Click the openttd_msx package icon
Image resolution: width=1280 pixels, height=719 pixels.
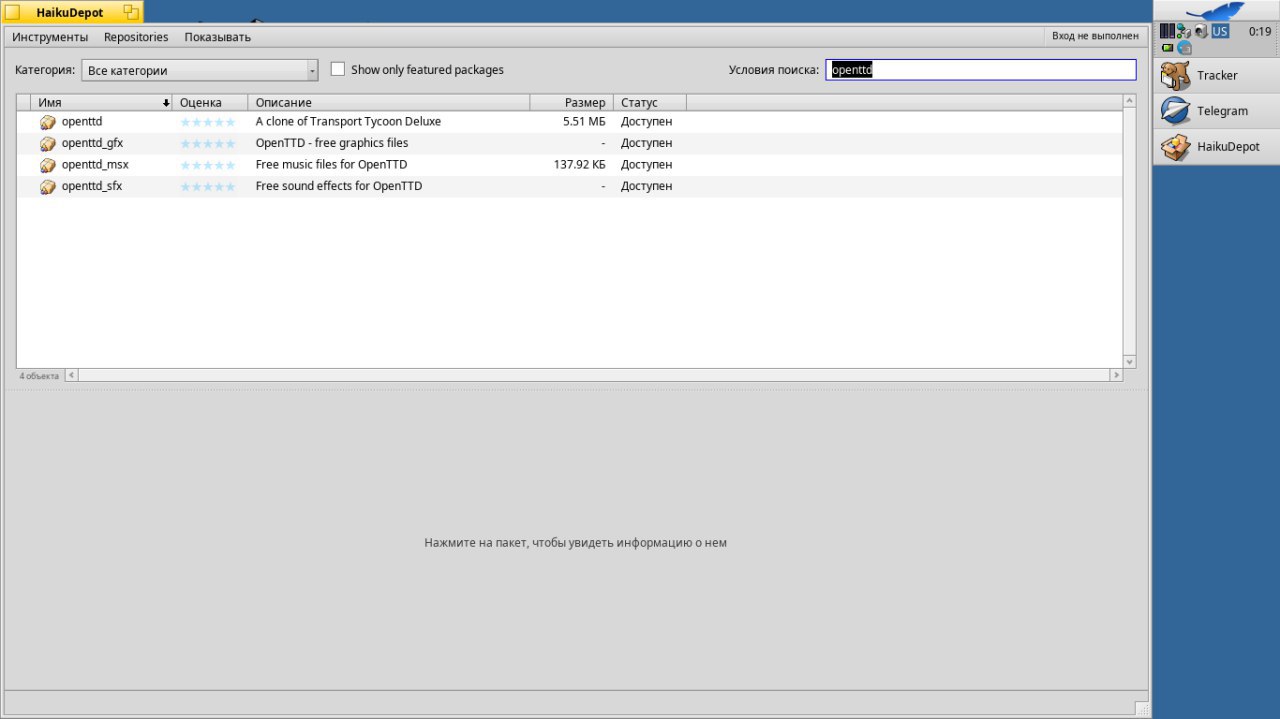pyautogui.click(x=47, y=165)
